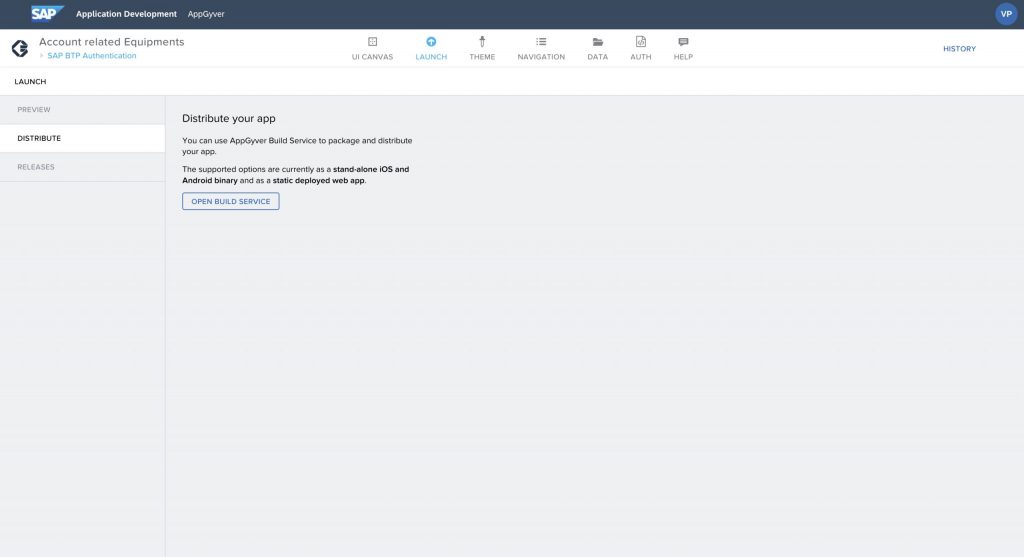Click the NAVIGATION label text
The width and height of the screenshot is (1024, 557).
click(541, 57)
